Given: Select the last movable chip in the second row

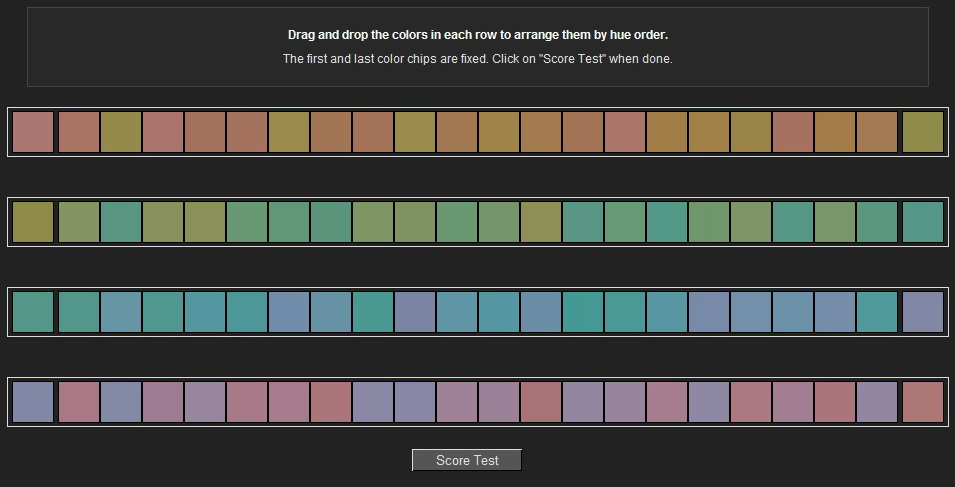Looking at the screenshot, I should coord(877,222).
